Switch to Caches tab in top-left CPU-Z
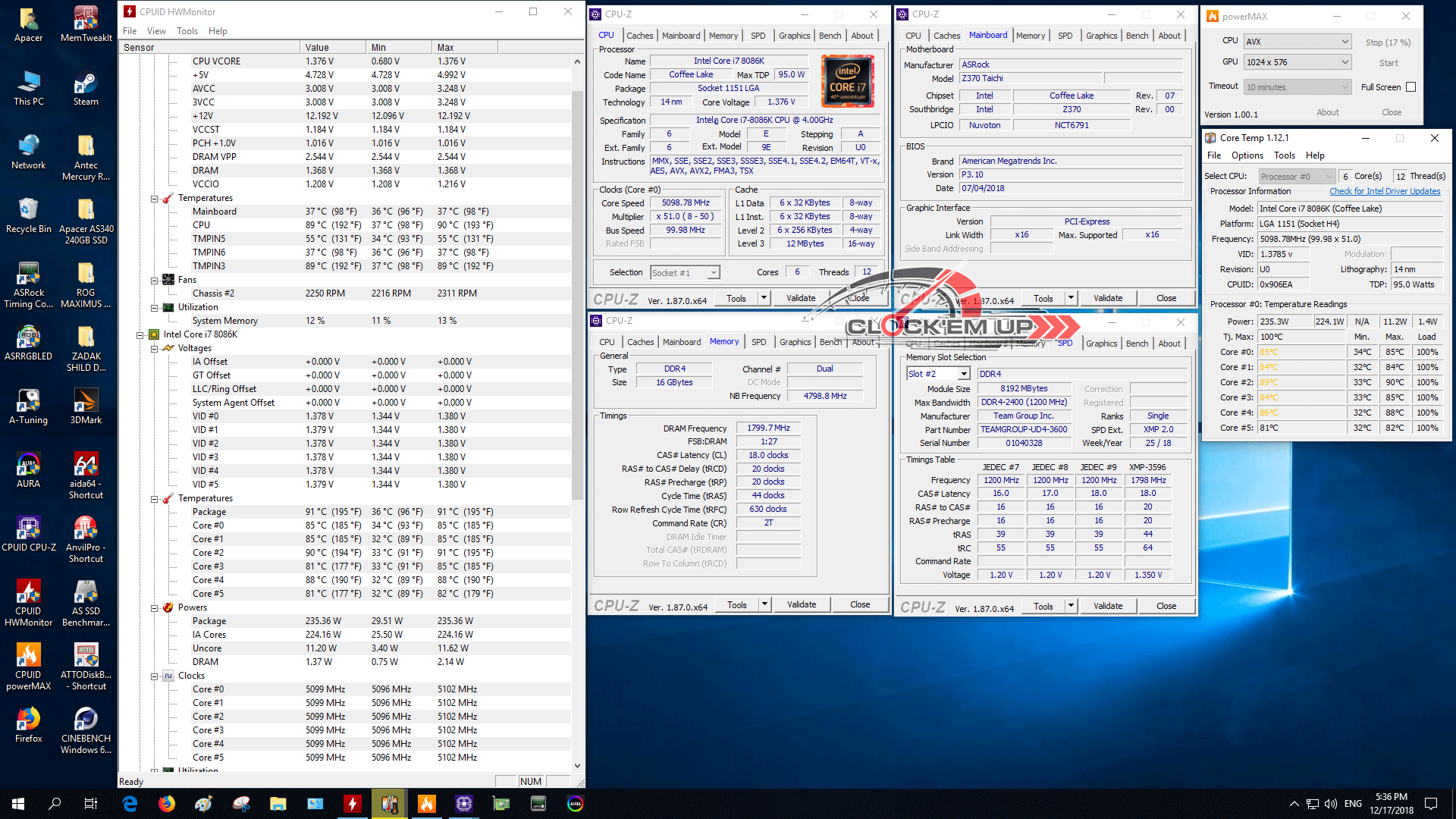Viewport: 1456px width, 819px height. click(639, 36)
